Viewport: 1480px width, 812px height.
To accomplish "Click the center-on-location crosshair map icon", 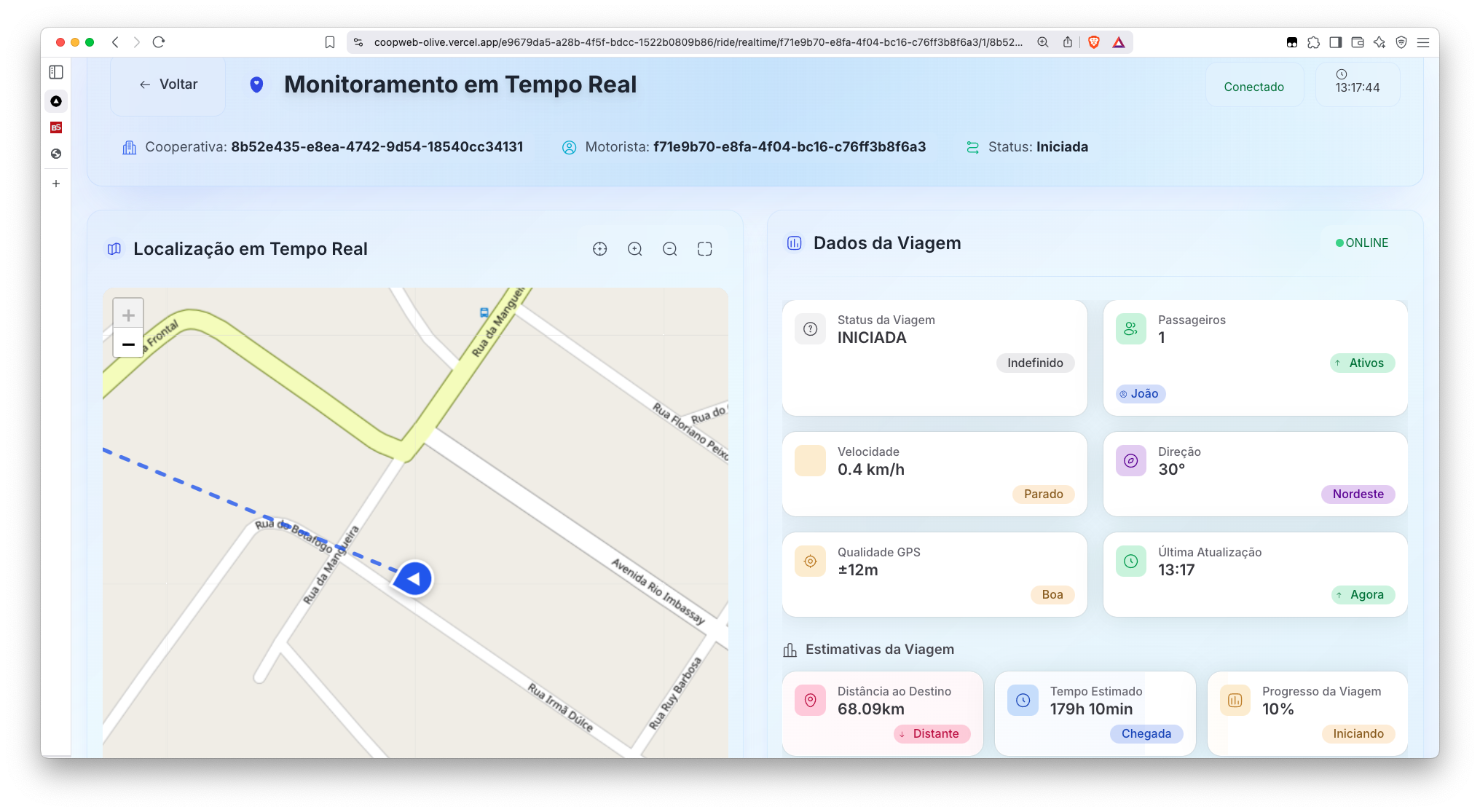I will (x=599, y=249).
